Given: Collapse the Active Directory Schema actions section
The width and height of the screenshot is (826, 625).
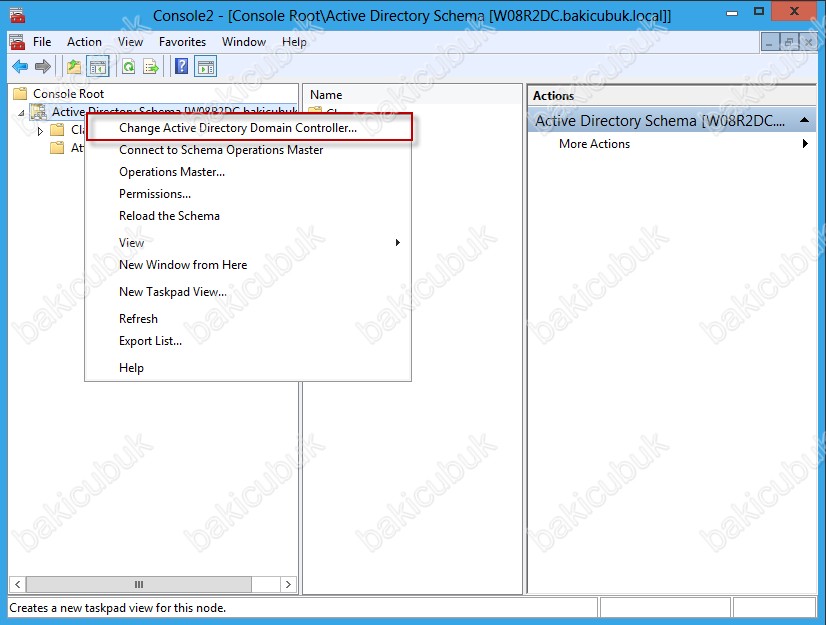Looking at the screenshot, I should (804, 120).
